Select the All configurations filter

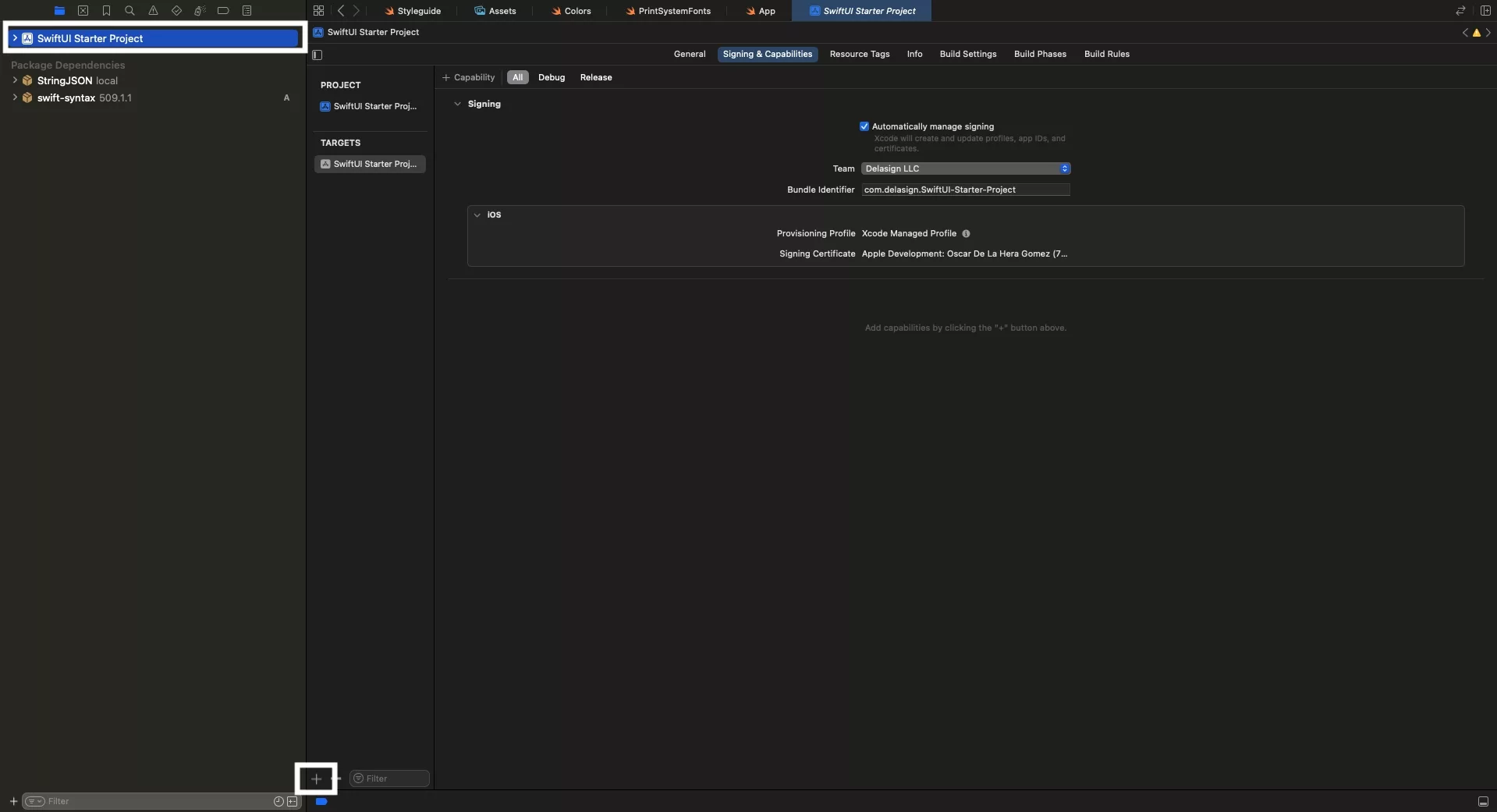click(518, 77)
